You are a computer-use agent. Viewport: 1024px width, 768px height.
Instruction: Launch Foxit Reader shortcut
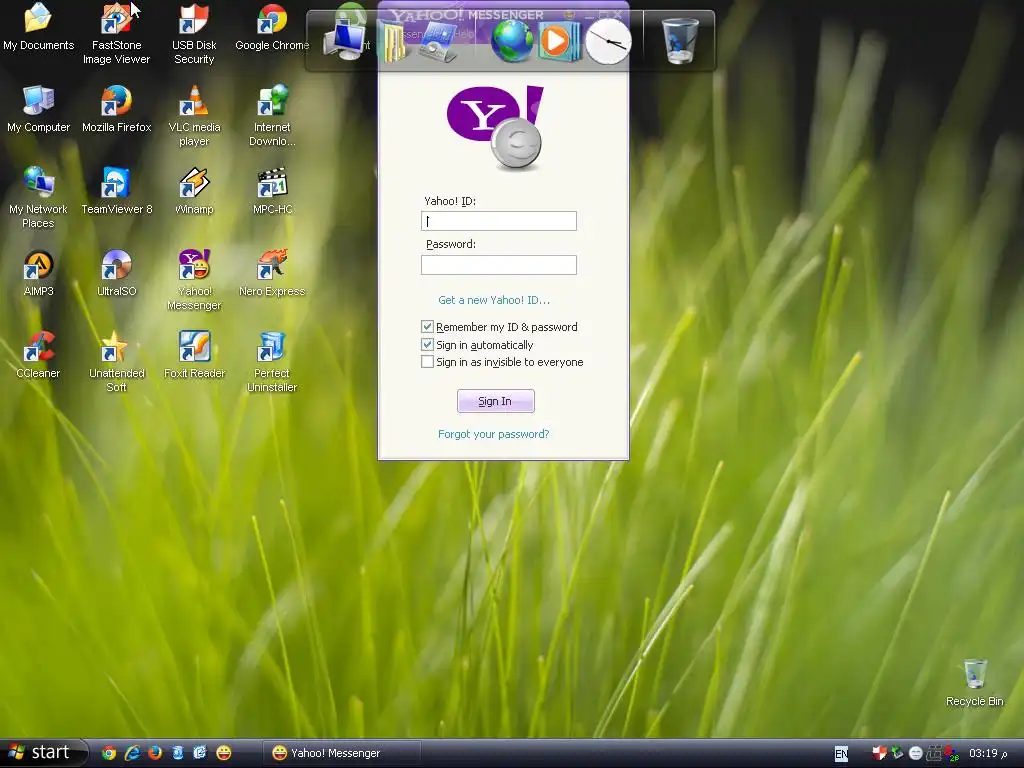(x=194, y=355)
